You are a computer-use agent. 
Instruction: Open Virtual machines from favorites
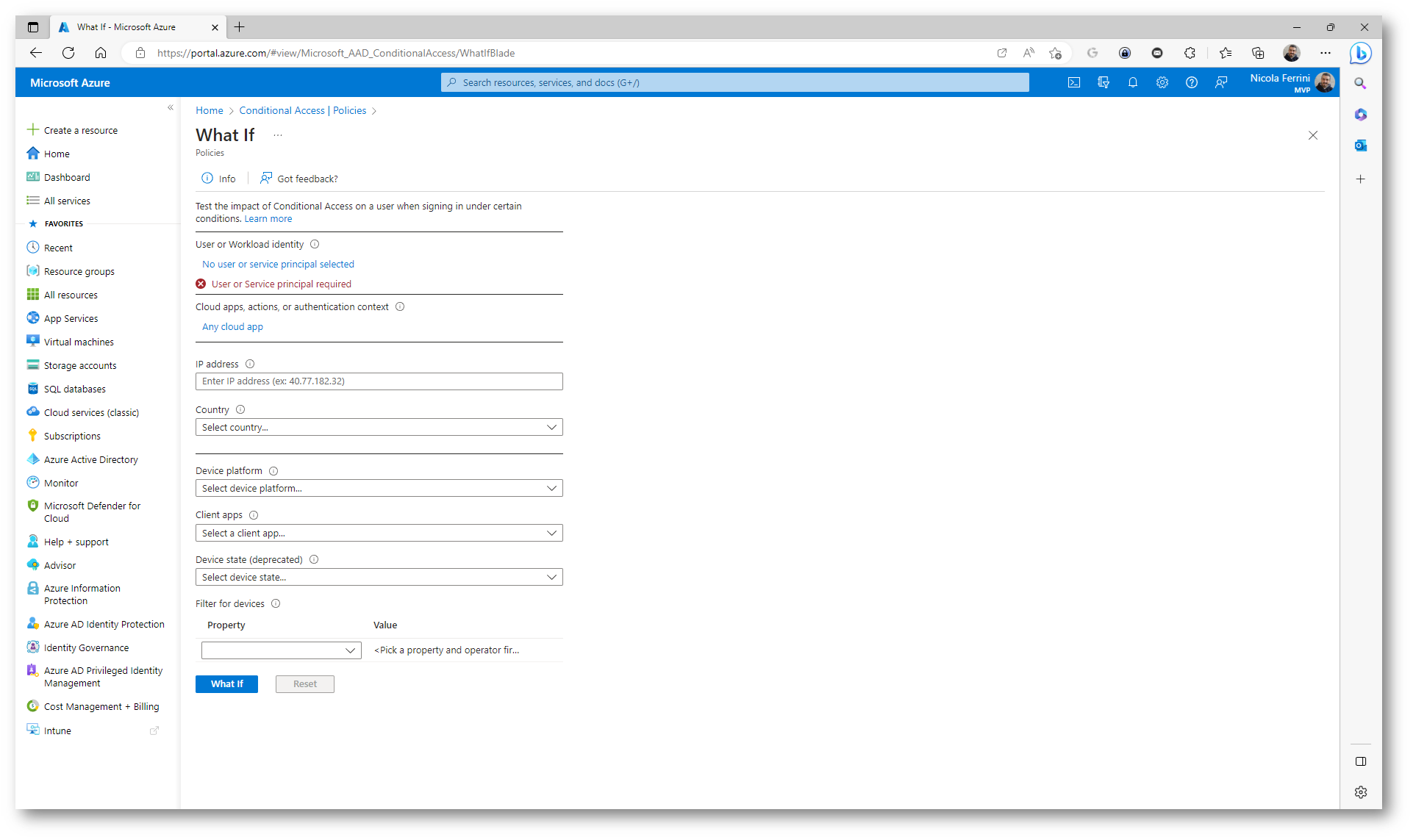71,342
